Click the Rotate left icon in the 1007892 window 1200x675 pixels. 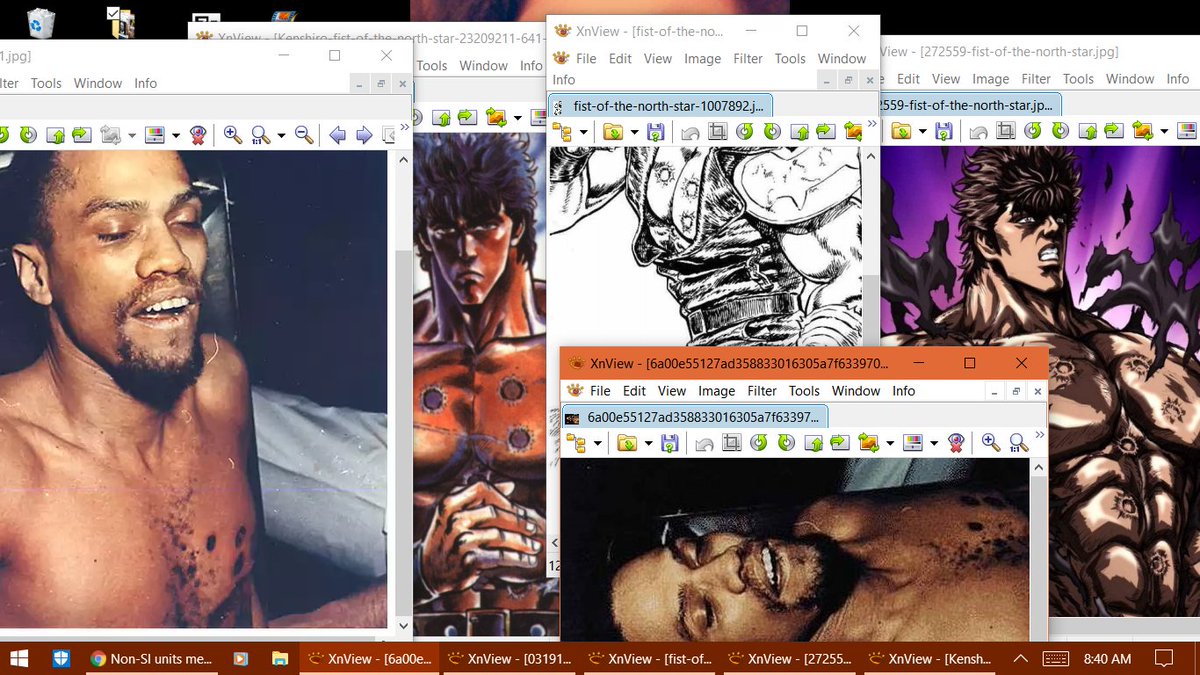tap(745, 131)
